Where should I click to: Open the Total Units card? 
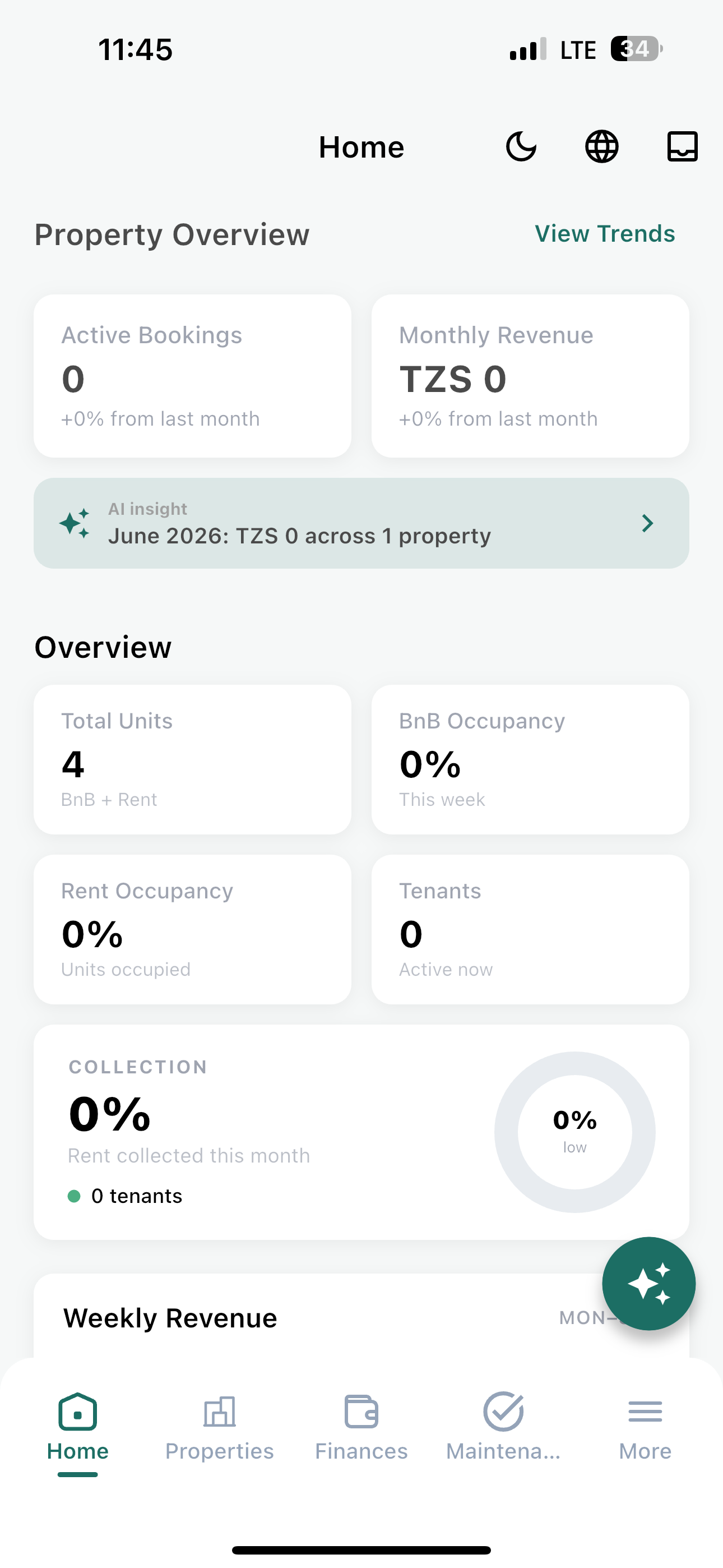pos(192,760)
